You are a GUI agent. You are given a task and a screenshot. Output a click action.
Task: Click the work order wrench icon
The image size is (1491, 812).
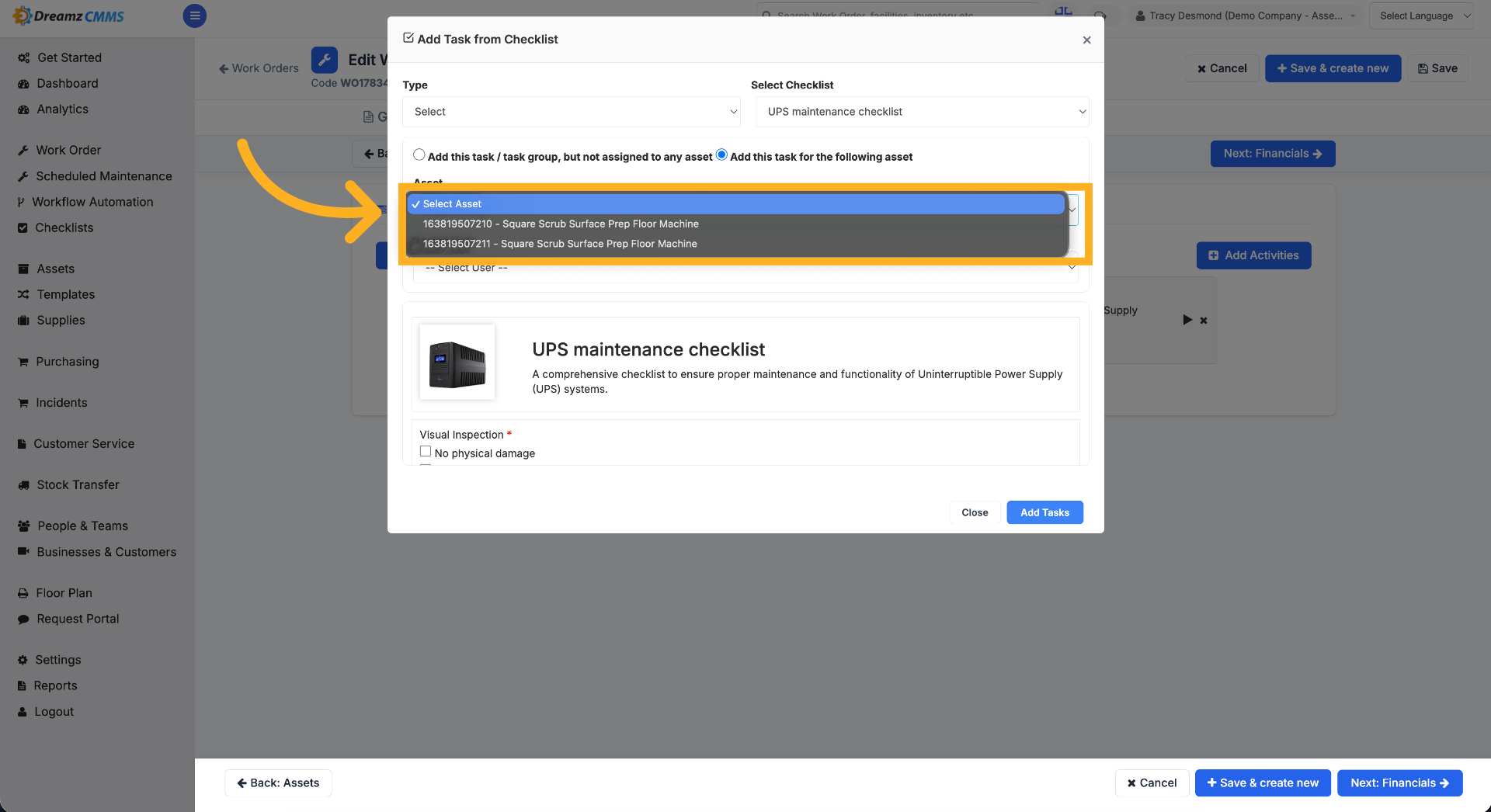point(325,60)
